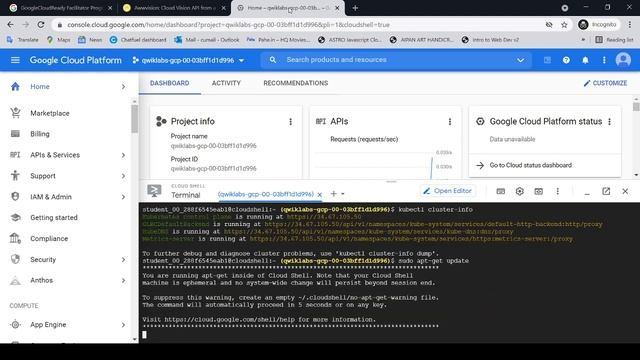Click the Anthos sidebar icon

tap(15, 280)
